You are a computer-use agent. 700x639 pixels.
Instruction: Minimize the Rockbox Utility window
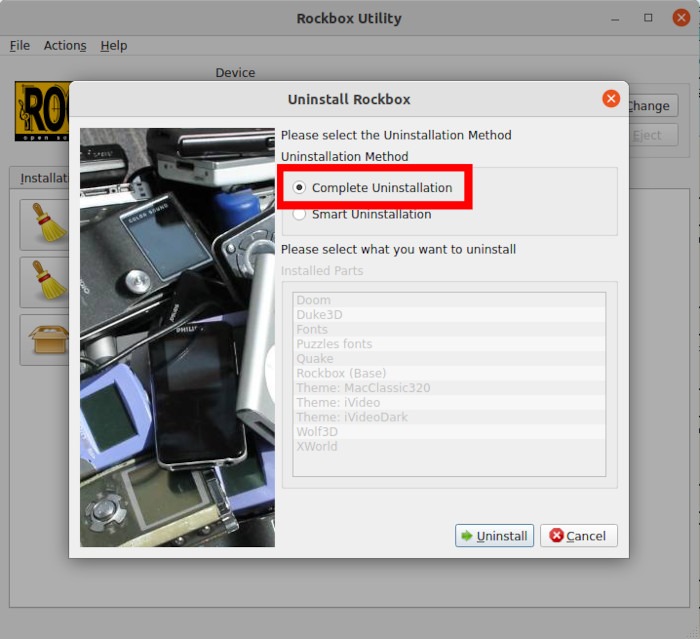615,19
